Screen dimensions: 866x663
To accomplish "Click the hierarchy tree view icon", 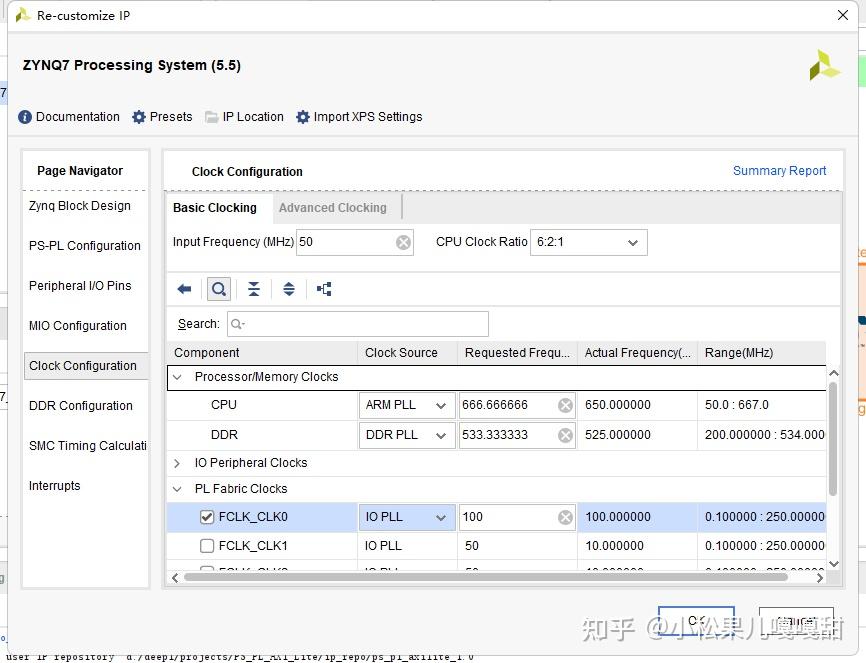I will pos(324,289).
